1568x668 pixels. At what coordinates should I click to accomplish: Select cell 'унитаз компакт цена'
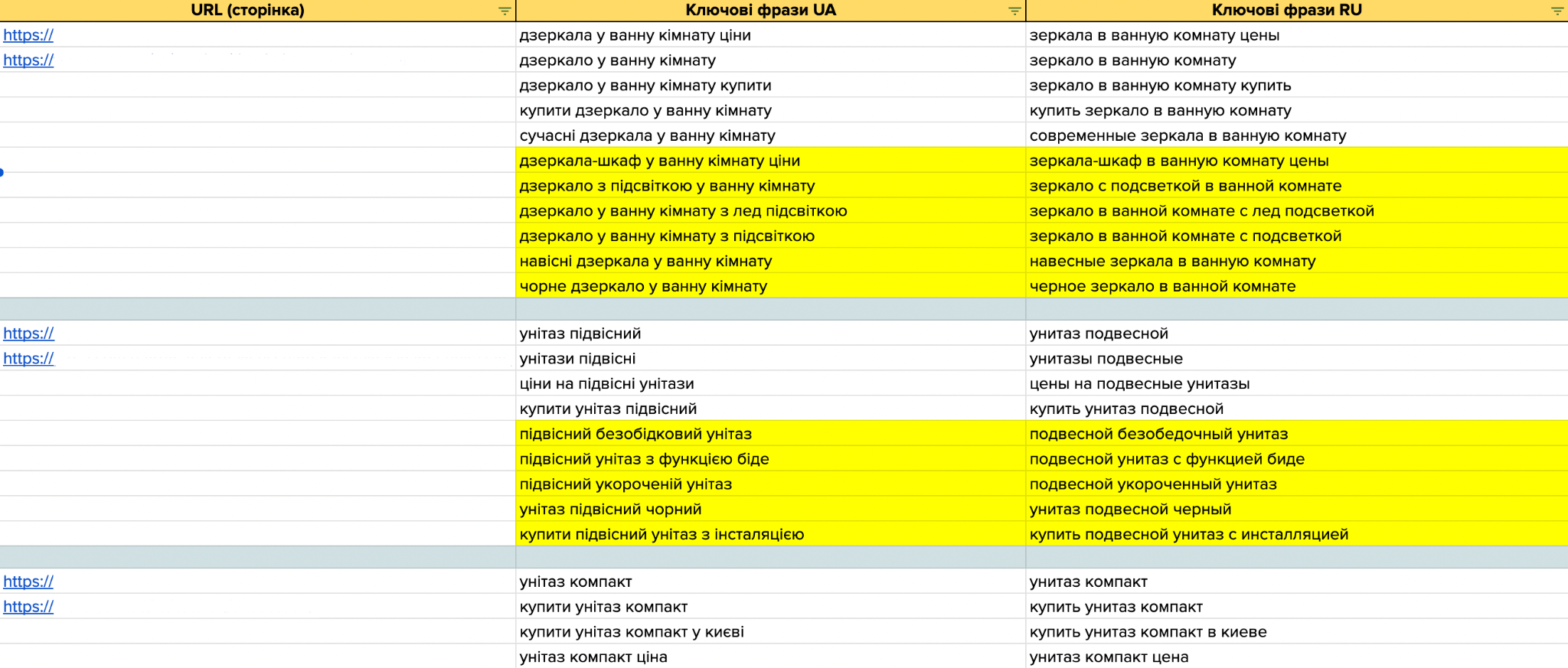[1109, 657]
